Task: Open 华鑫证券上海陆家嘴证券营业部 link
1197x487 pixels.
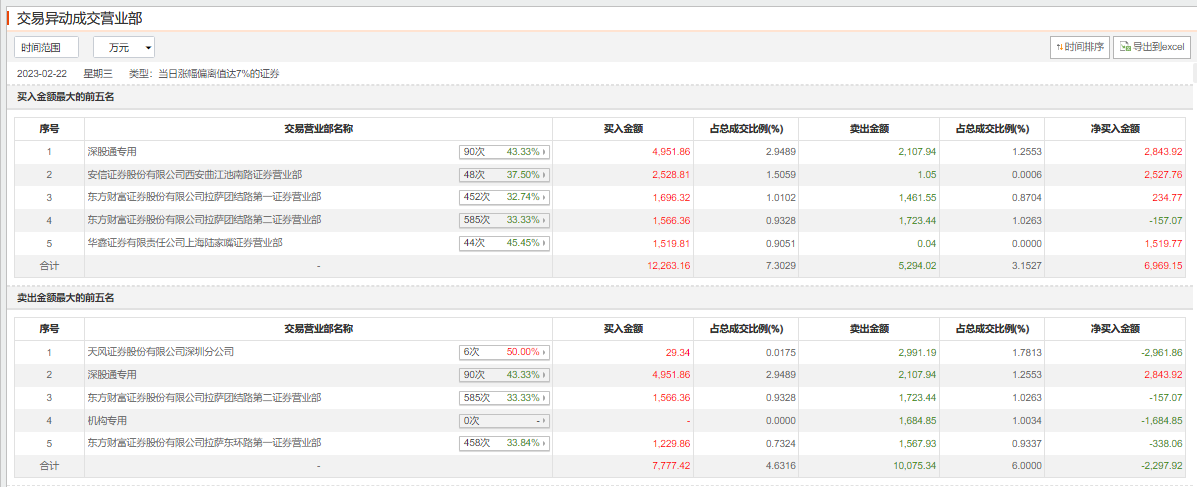Action: 186,243
